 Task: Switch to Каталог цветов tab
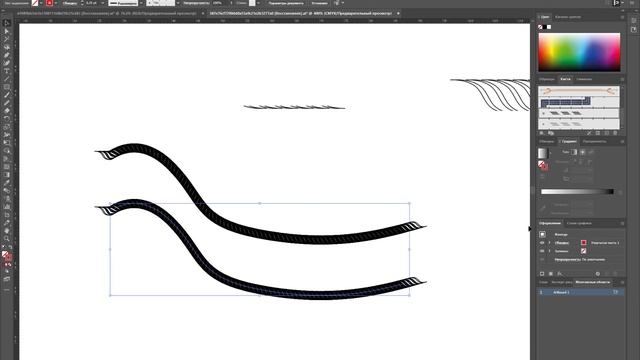568,17
